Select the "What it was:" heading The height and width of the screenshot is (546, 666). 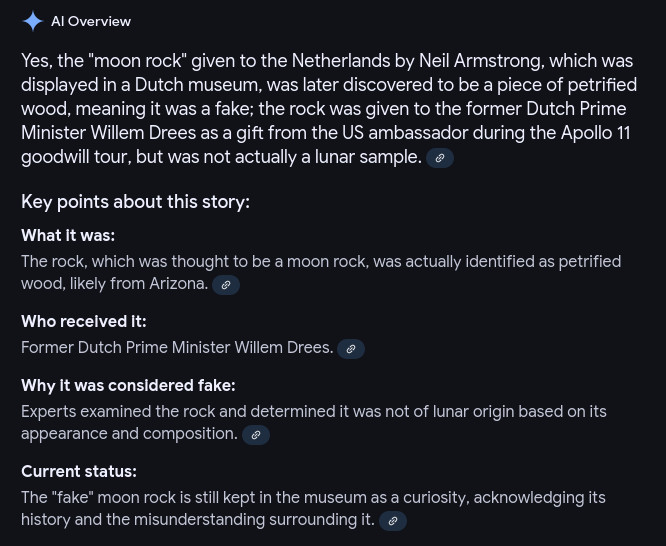point(68,235)
